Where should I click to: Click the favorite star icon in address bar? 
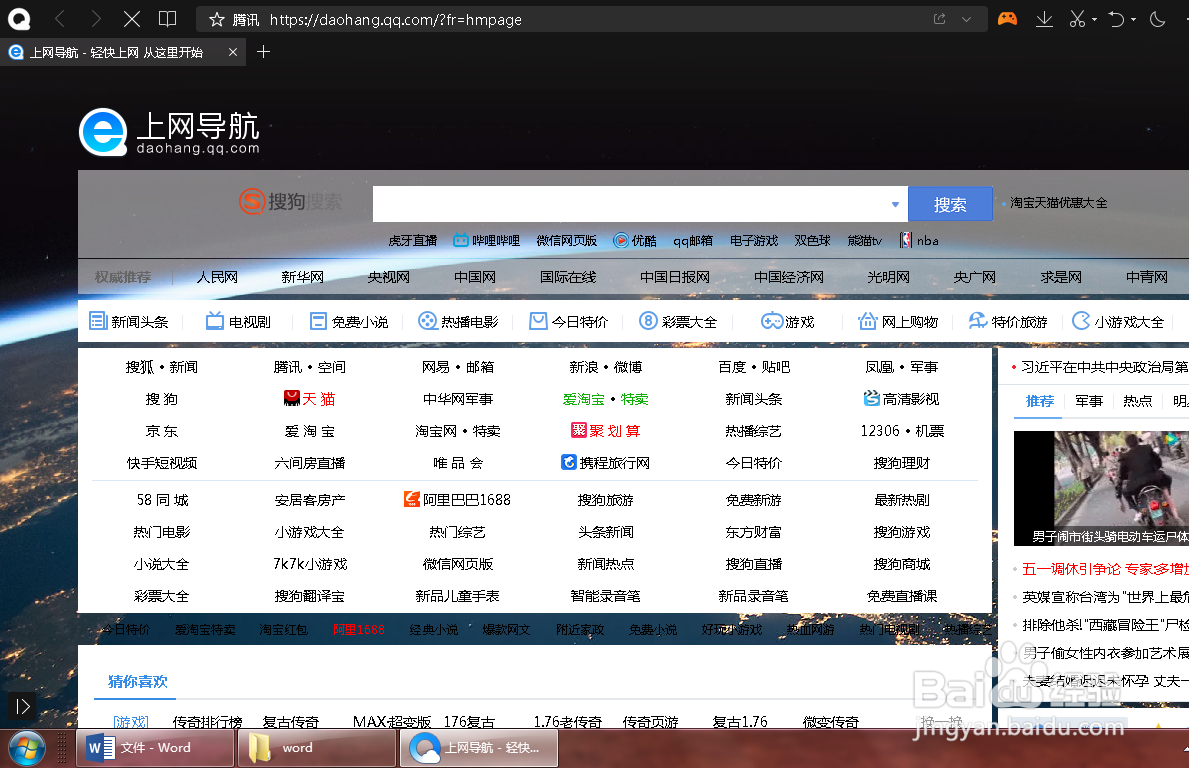click(x=217, y=20)
